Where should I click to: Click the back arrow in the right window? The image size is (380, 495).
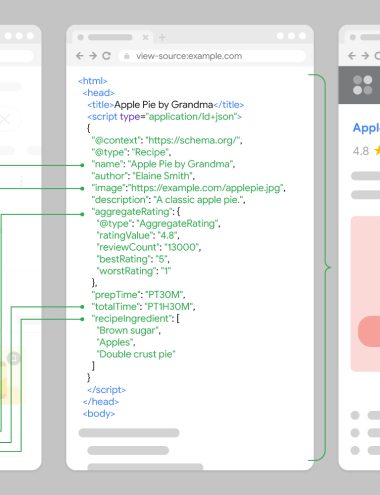(x=352, y=56)
